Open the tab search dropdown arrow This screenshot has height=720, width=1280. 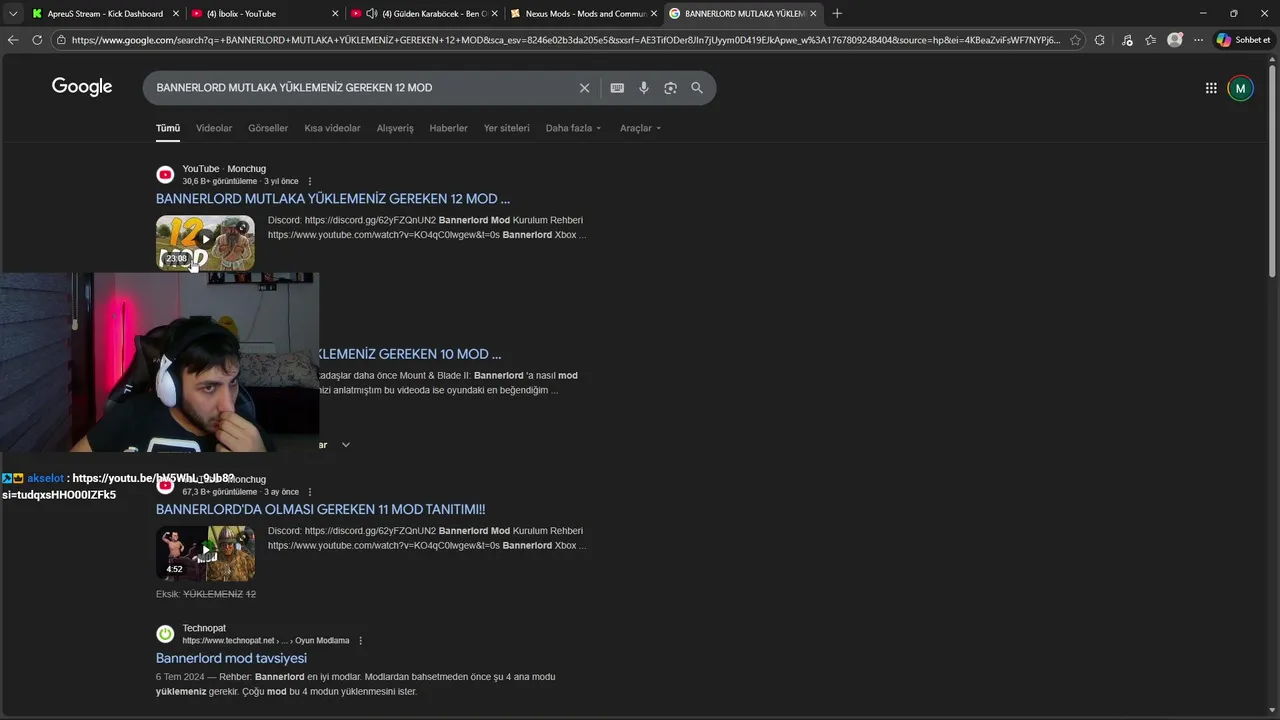click(13, 13)
